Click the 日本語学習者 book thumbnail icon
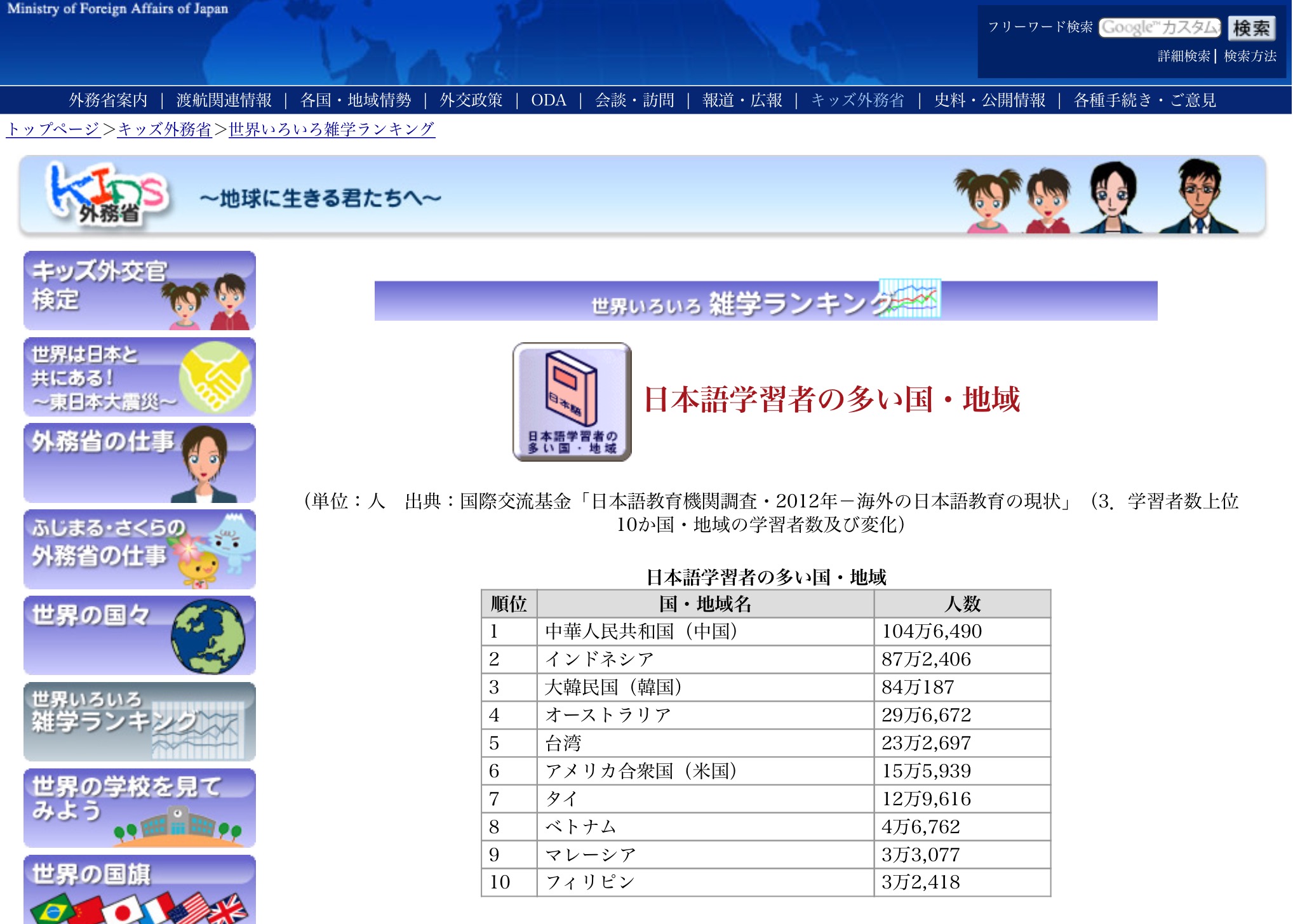1293x924 pixels. pyautogui.click(x=572, y=402)
